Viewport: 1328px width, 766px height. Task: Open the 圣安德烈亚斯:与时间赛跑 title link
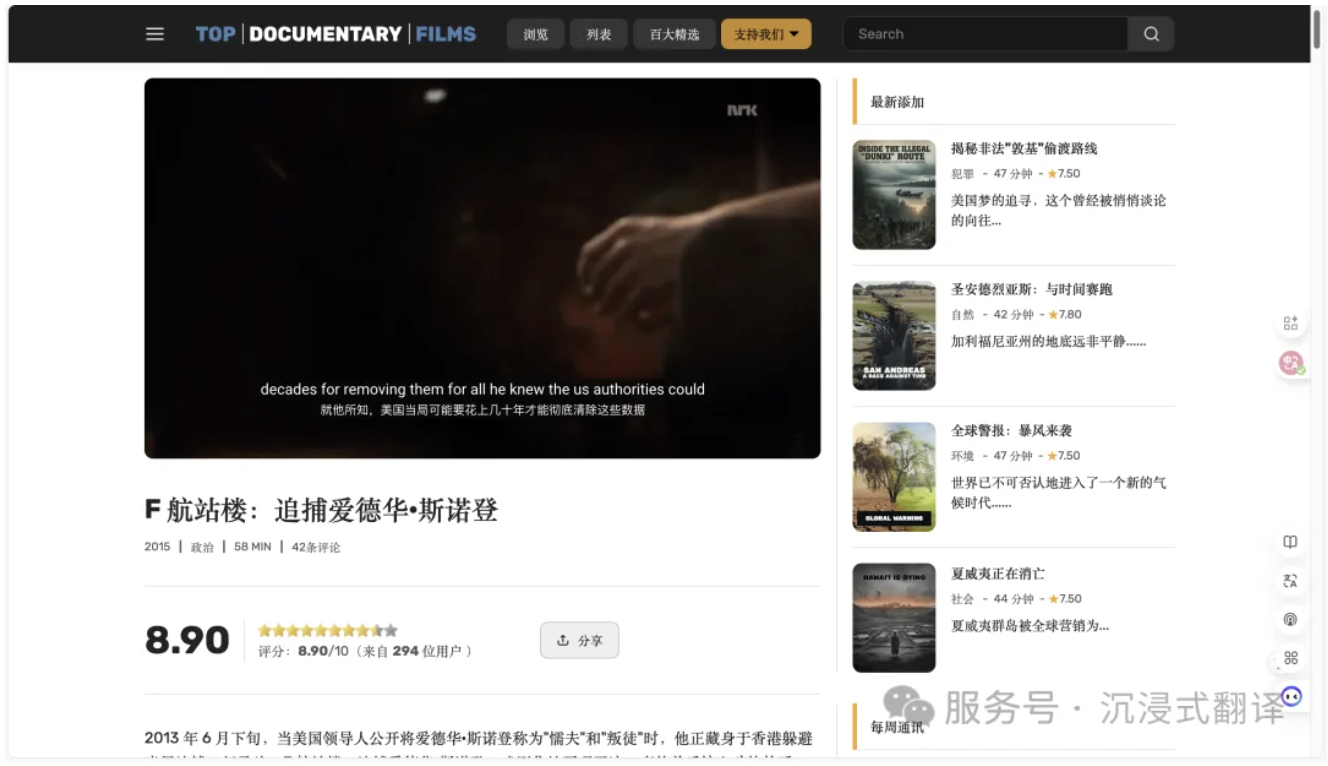(1032, 289)
